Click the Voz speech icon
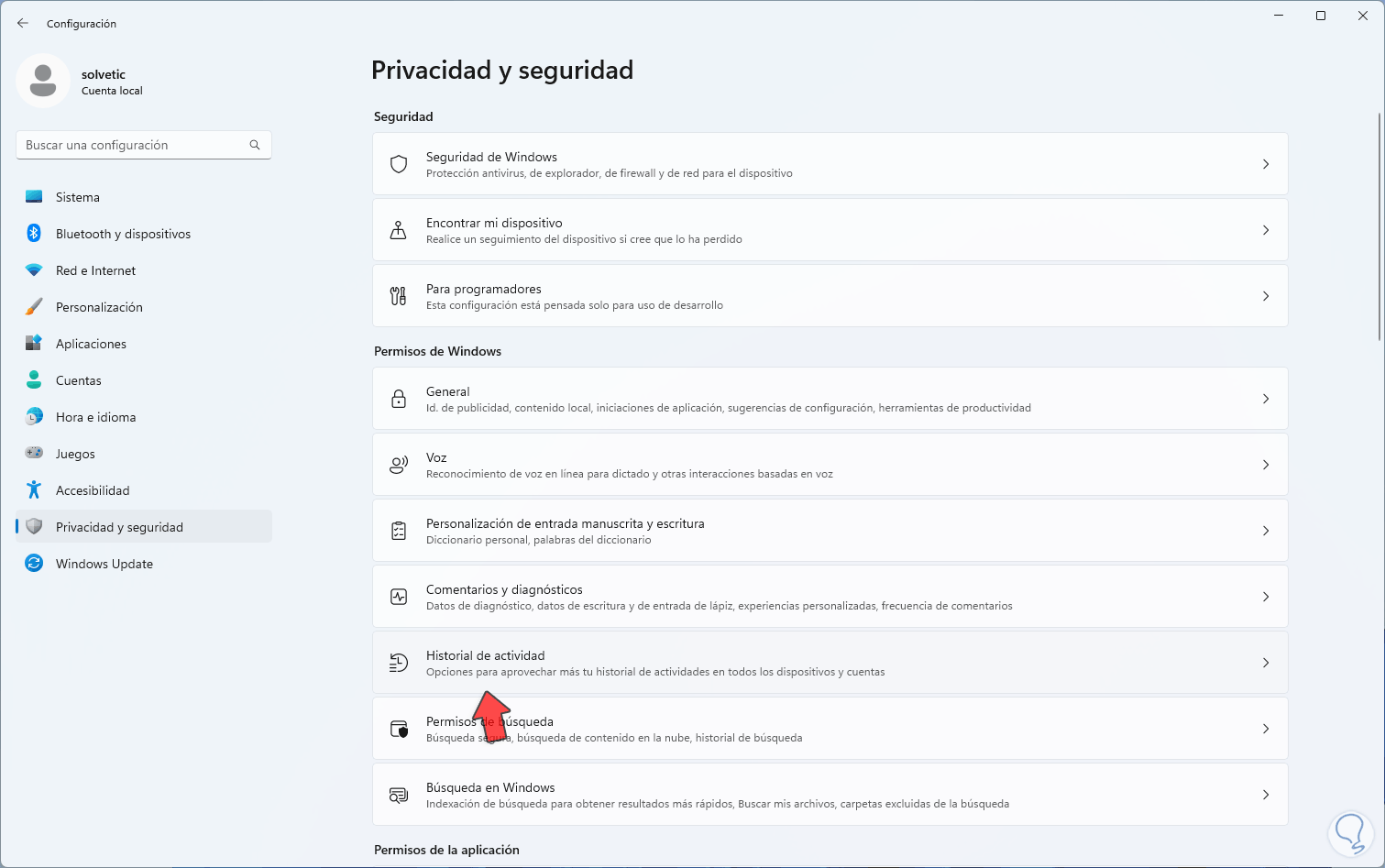 (x=399, y=465)
